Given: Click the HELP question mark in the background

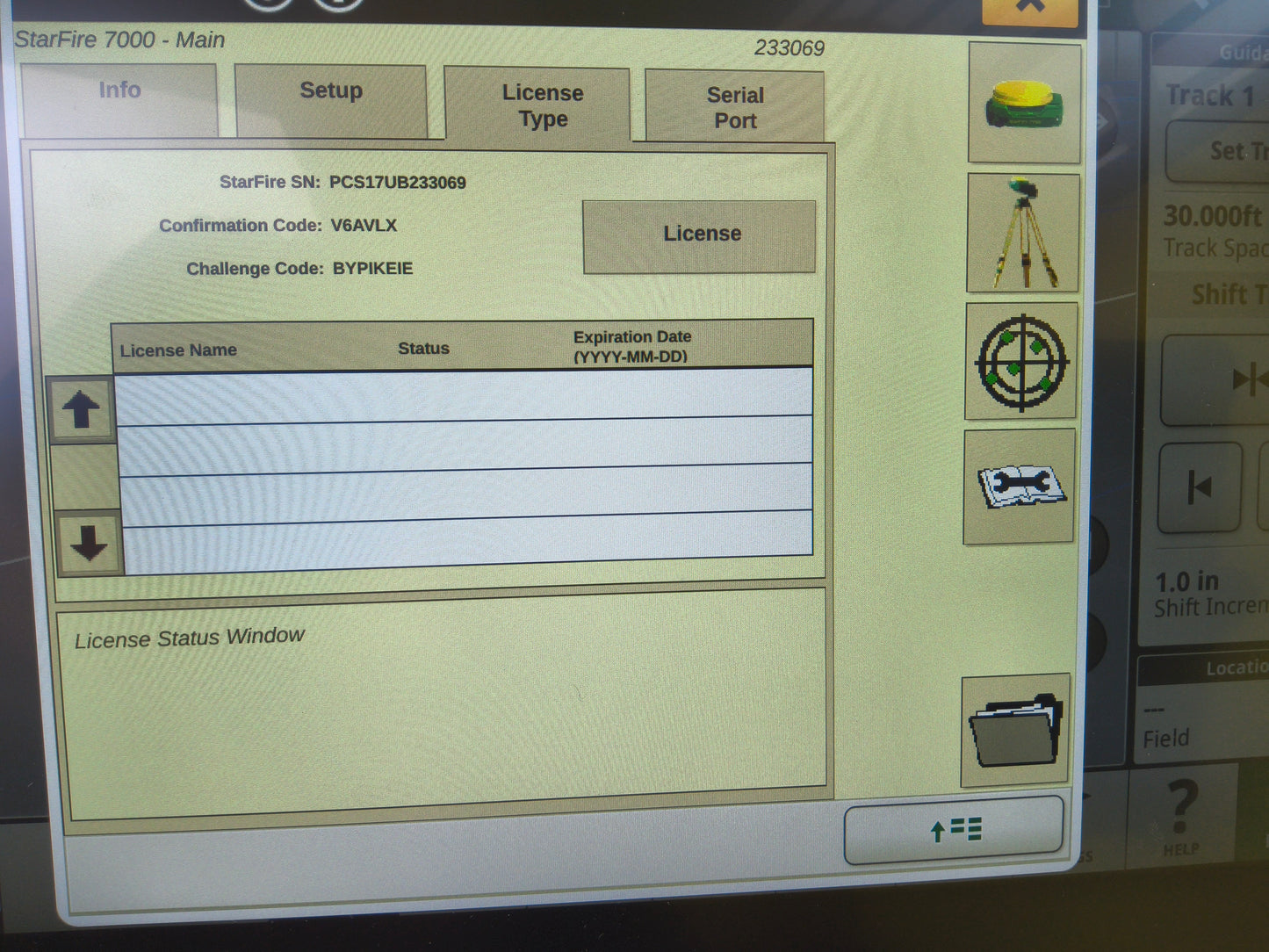Looking at the screenshot, I should (x=1181, y=816).
